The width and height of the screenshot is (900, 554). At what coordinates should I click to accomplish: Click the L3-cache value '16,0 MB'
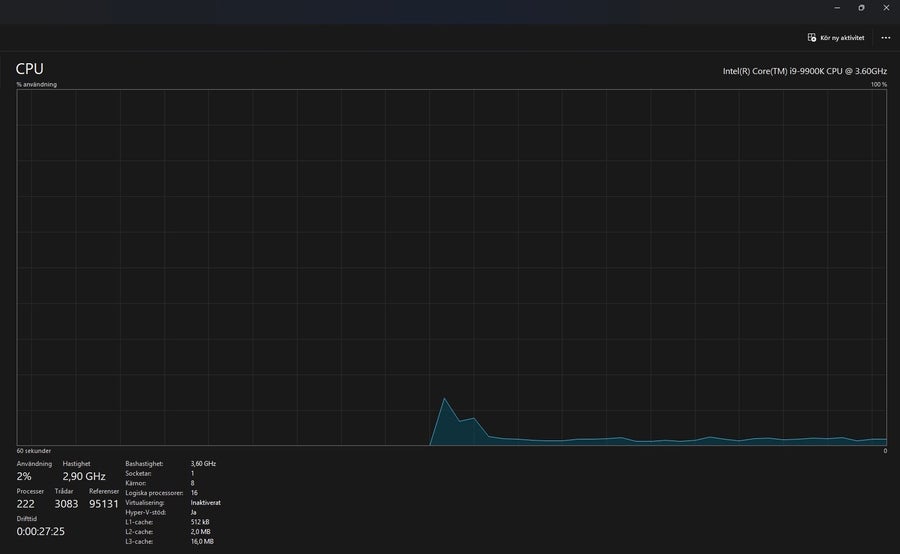coord(202,541)
